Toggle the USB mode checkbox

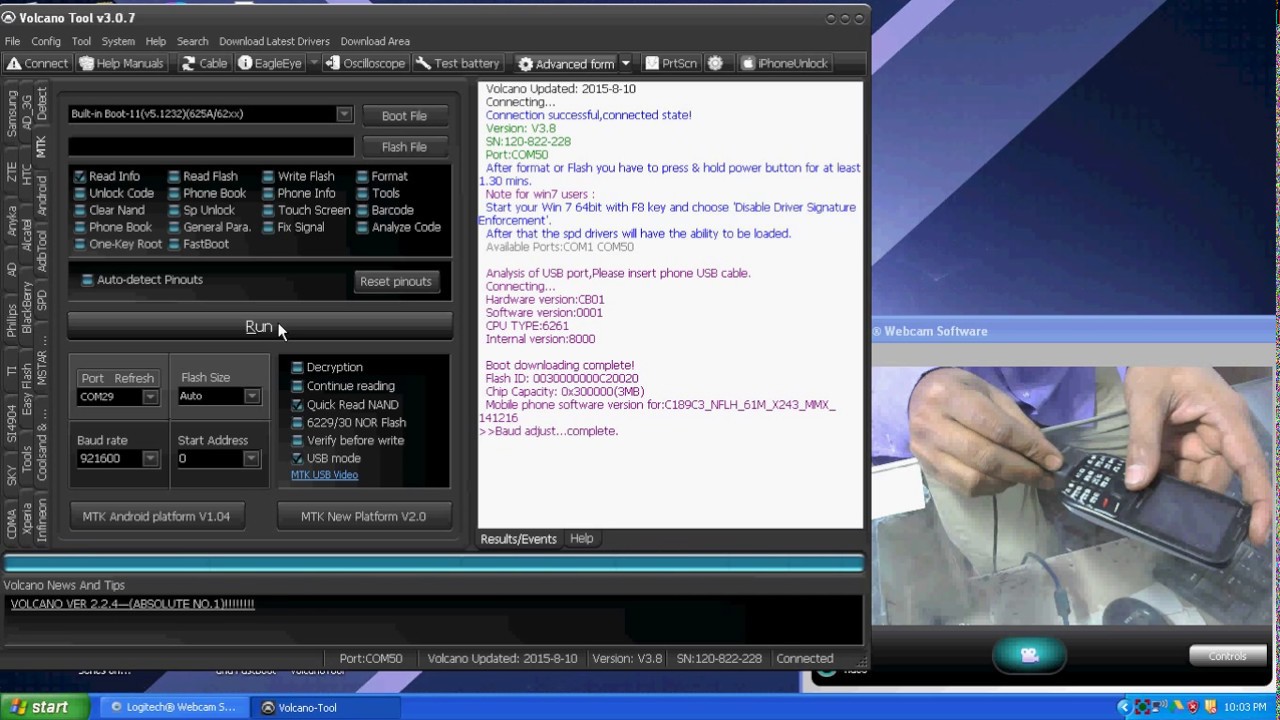297,458
